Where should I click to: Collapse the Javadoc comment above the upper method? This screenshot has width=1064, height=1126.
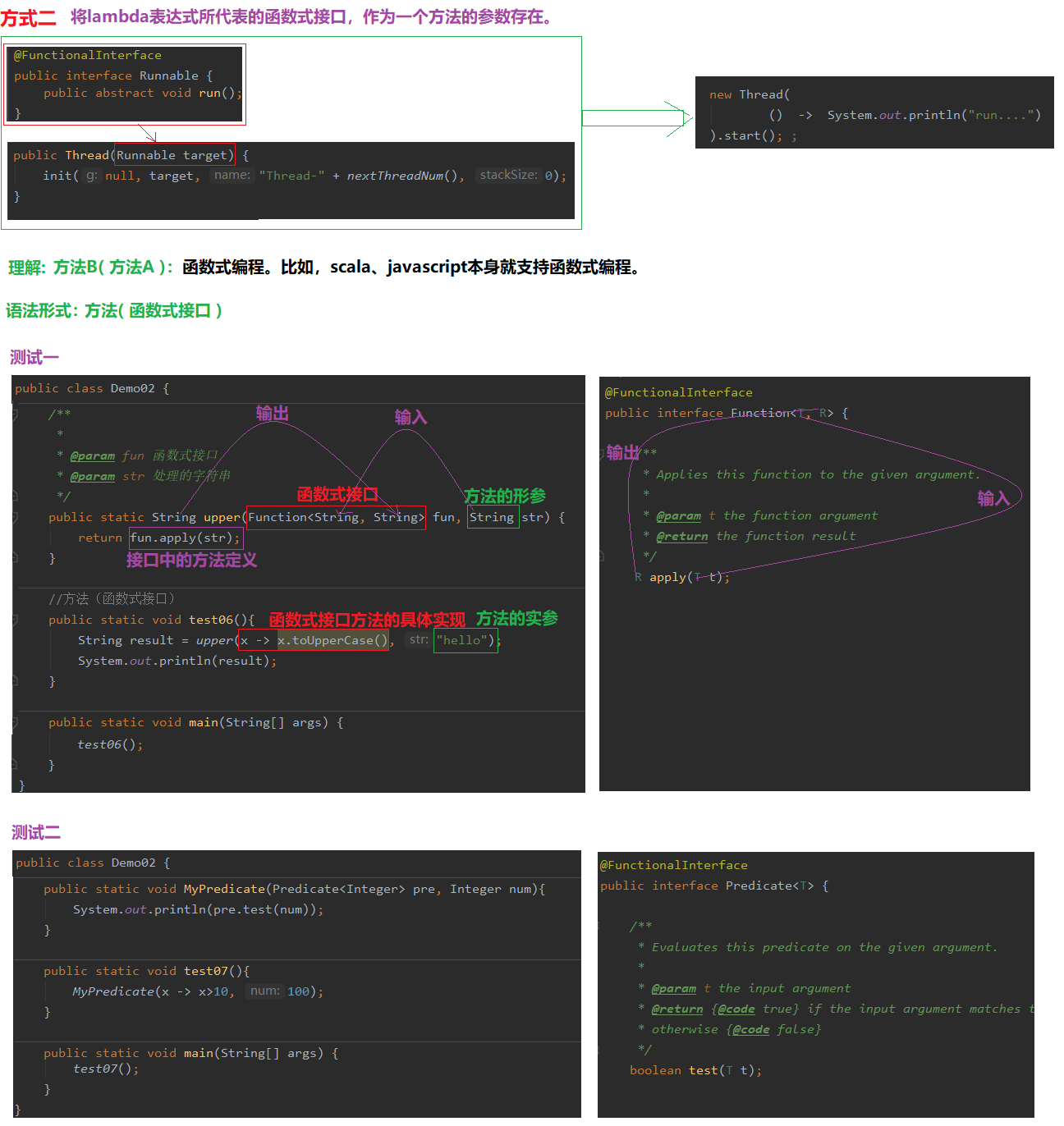click(x=16, y=414)
